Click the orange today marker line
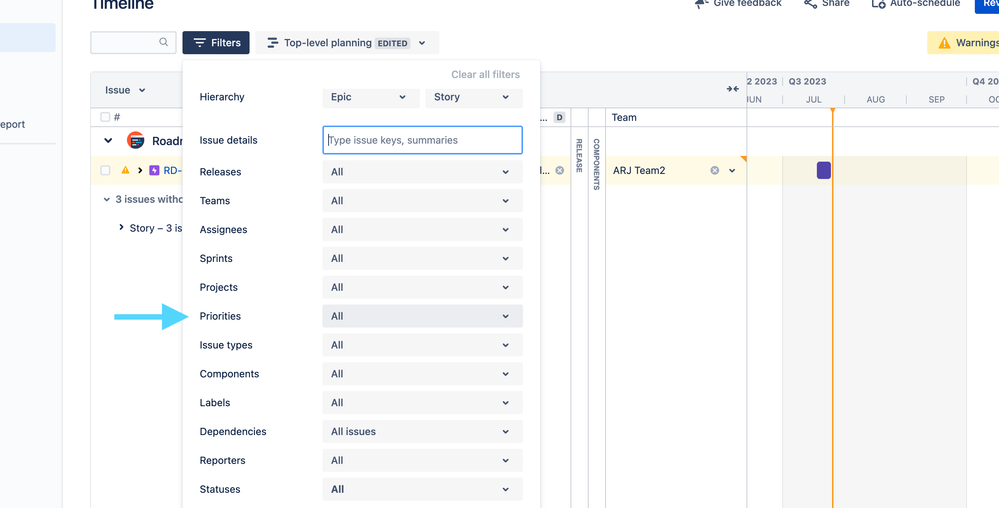Image resolution: width=999 pixels, height=508 pixels. tap(832, 306)
